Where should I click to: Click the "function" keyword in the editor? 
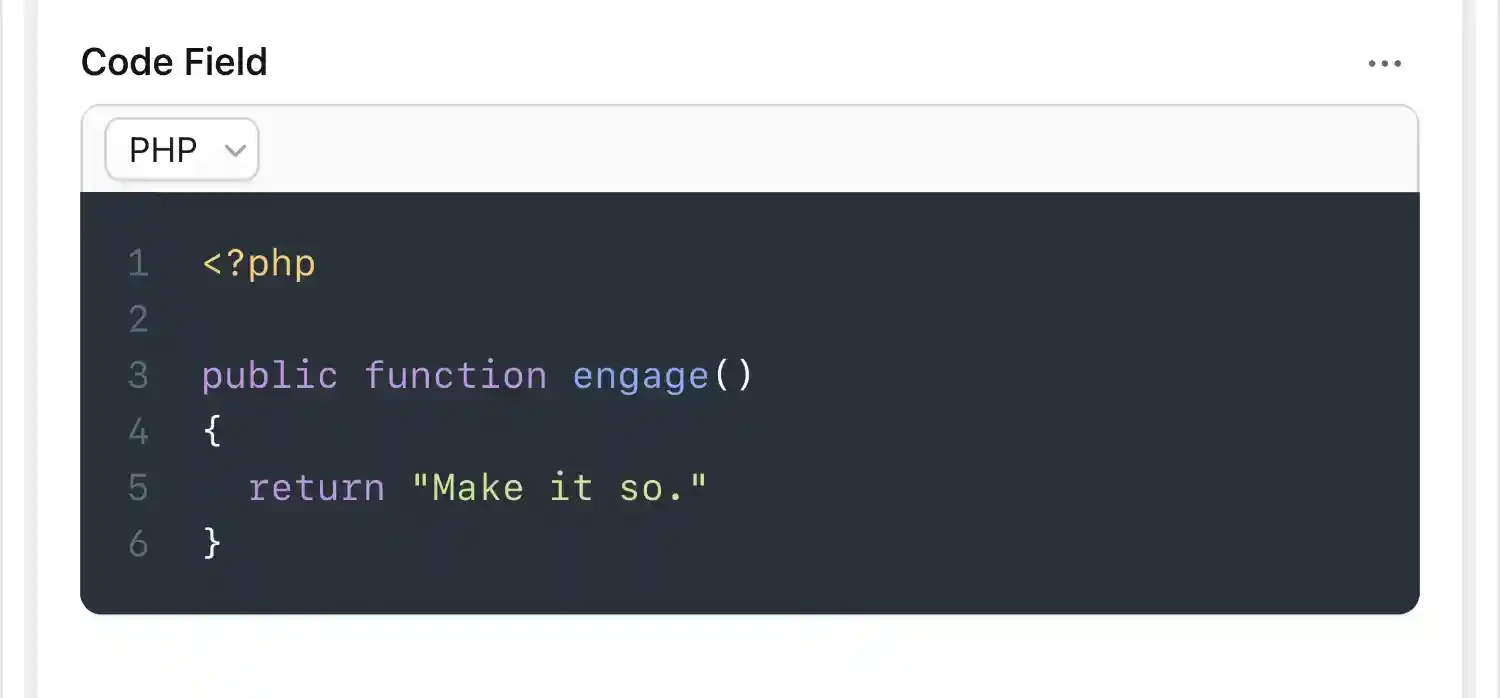[455, 376]
